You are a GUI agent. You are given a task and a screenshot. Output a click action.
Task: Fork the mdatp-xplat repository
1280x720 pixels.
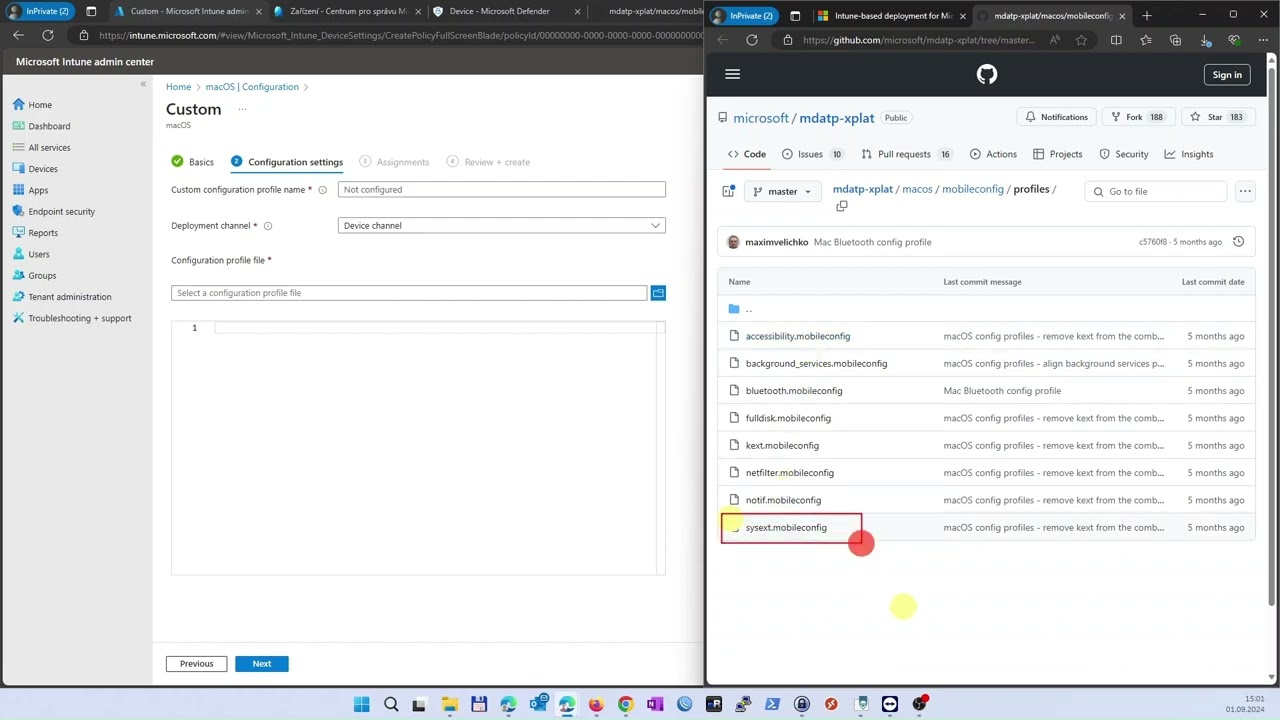point(1138,117)
